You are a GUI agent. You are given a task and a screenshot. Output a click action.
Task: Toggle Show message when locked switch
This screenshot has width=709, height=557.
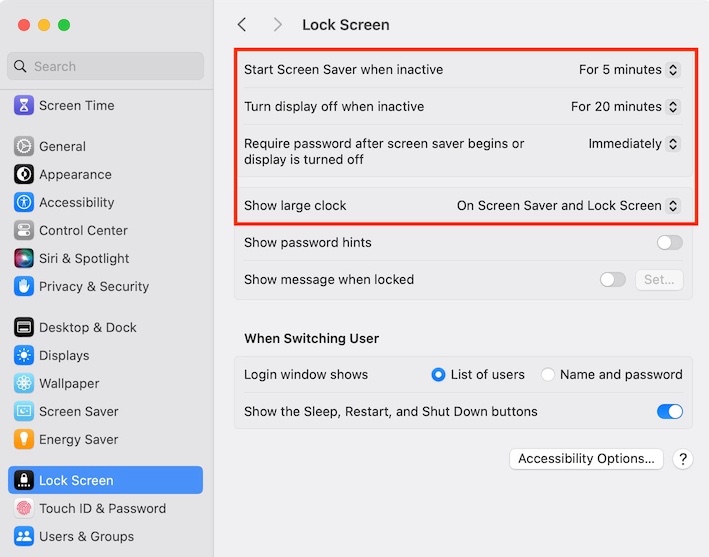612,280
